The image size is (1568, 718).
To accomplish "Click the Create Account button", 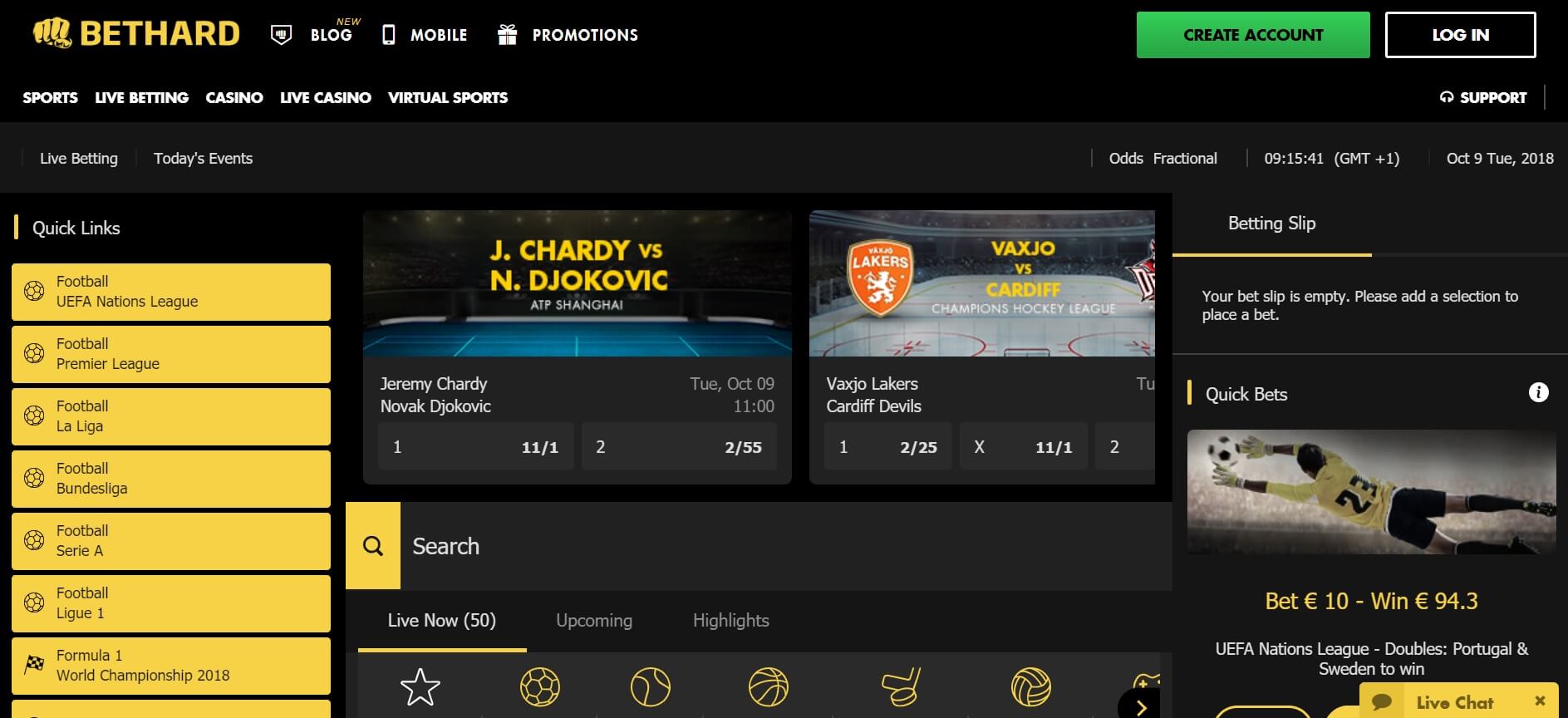I will pyautogui.click(x=1253, y=35).
